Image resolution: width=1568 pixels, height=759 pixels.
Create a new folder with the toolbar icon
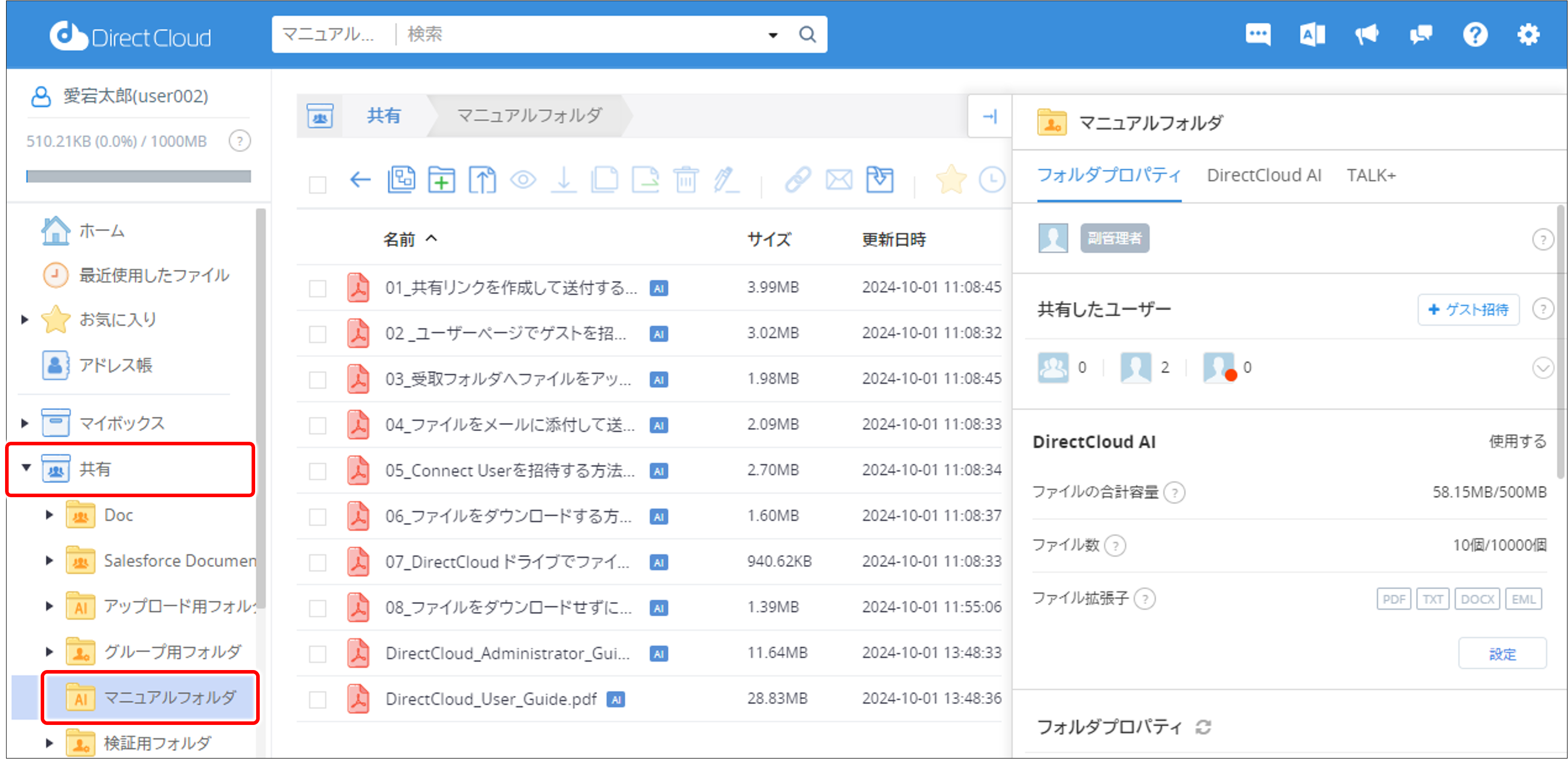point(442,179)
